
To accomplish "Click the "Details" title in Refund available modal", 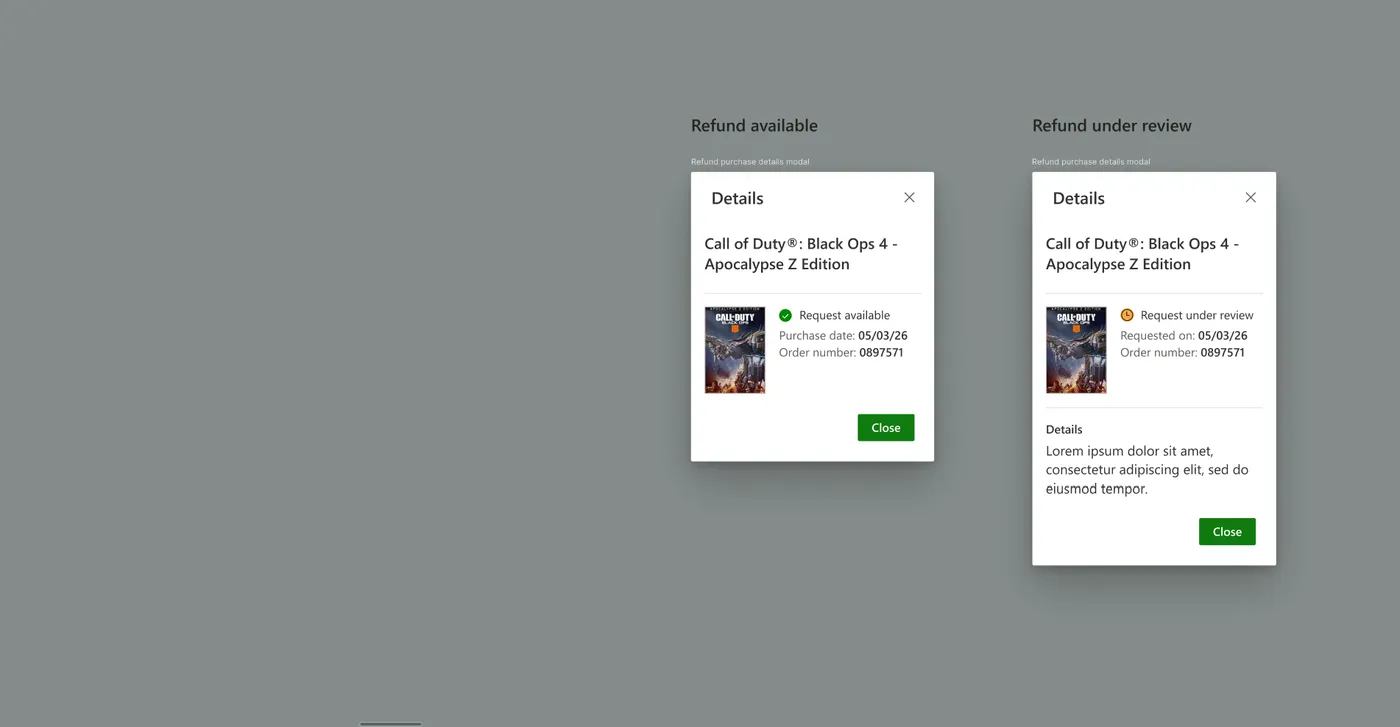I will 737,198.
